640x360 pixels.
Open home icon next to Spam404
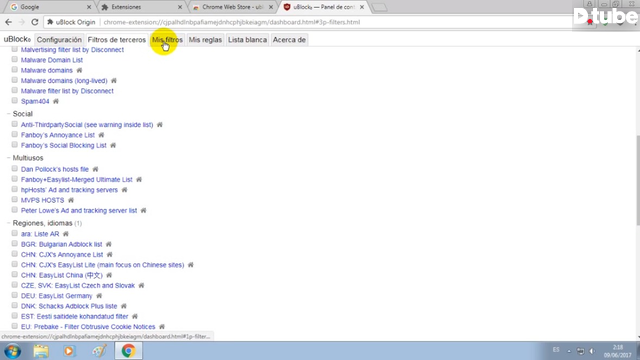56,101
